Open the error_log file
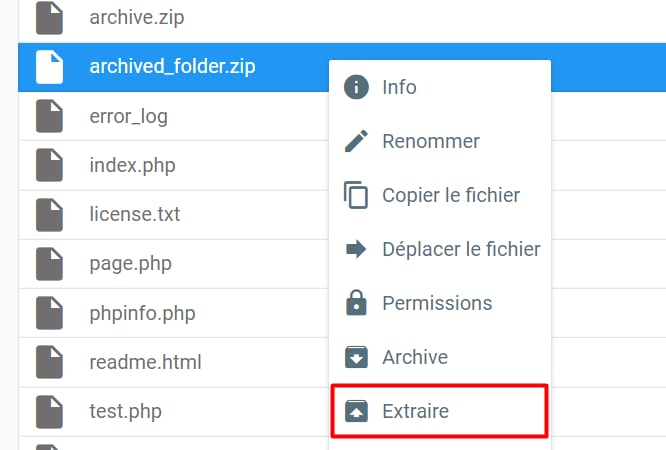Image resolution: width=666 pixels, height=450 pixels. point(128,116)
